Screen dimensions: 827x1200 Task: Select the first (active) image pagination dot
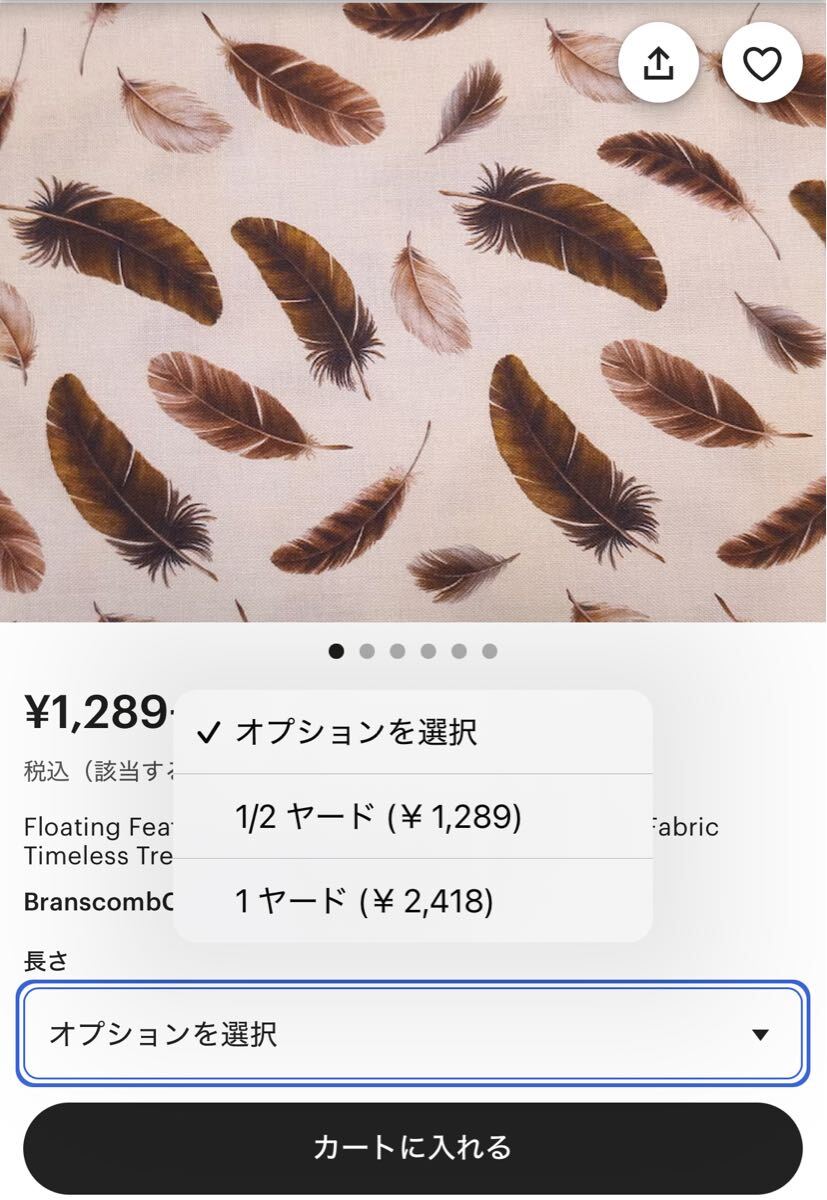click(336, 651)
